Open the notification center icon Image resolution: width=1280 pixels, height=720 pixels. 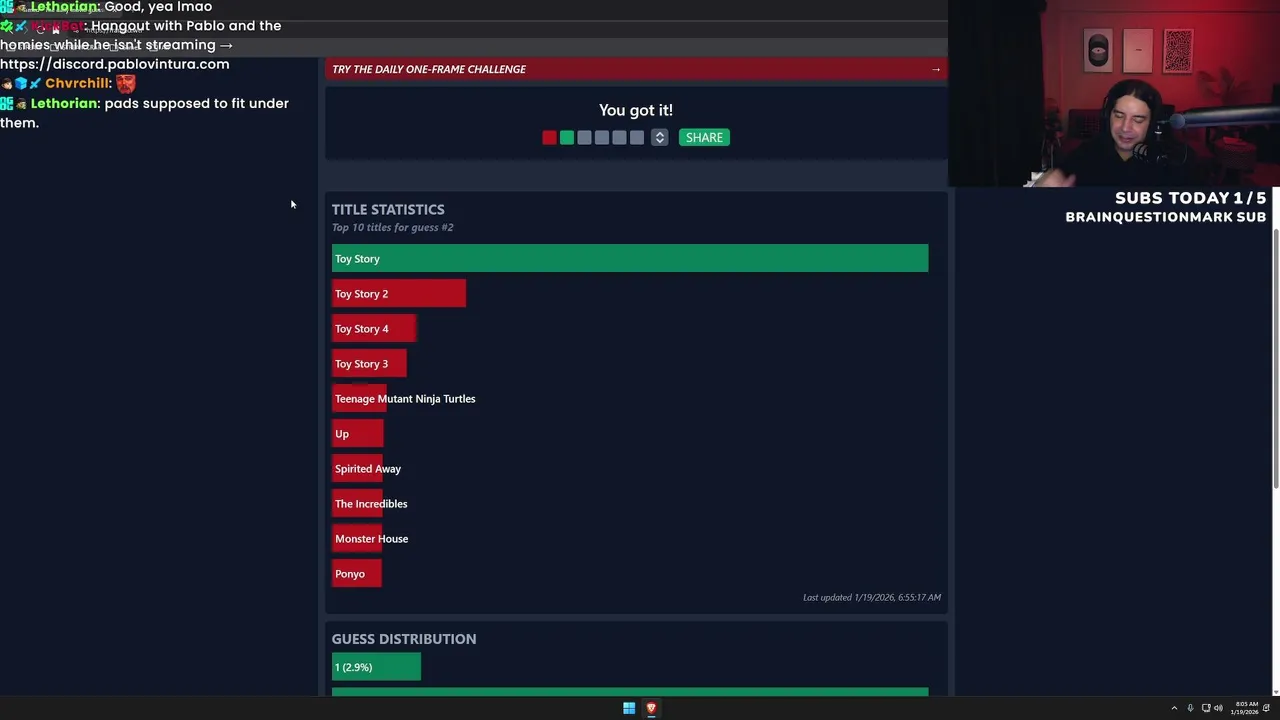[x=1267, y=708]
